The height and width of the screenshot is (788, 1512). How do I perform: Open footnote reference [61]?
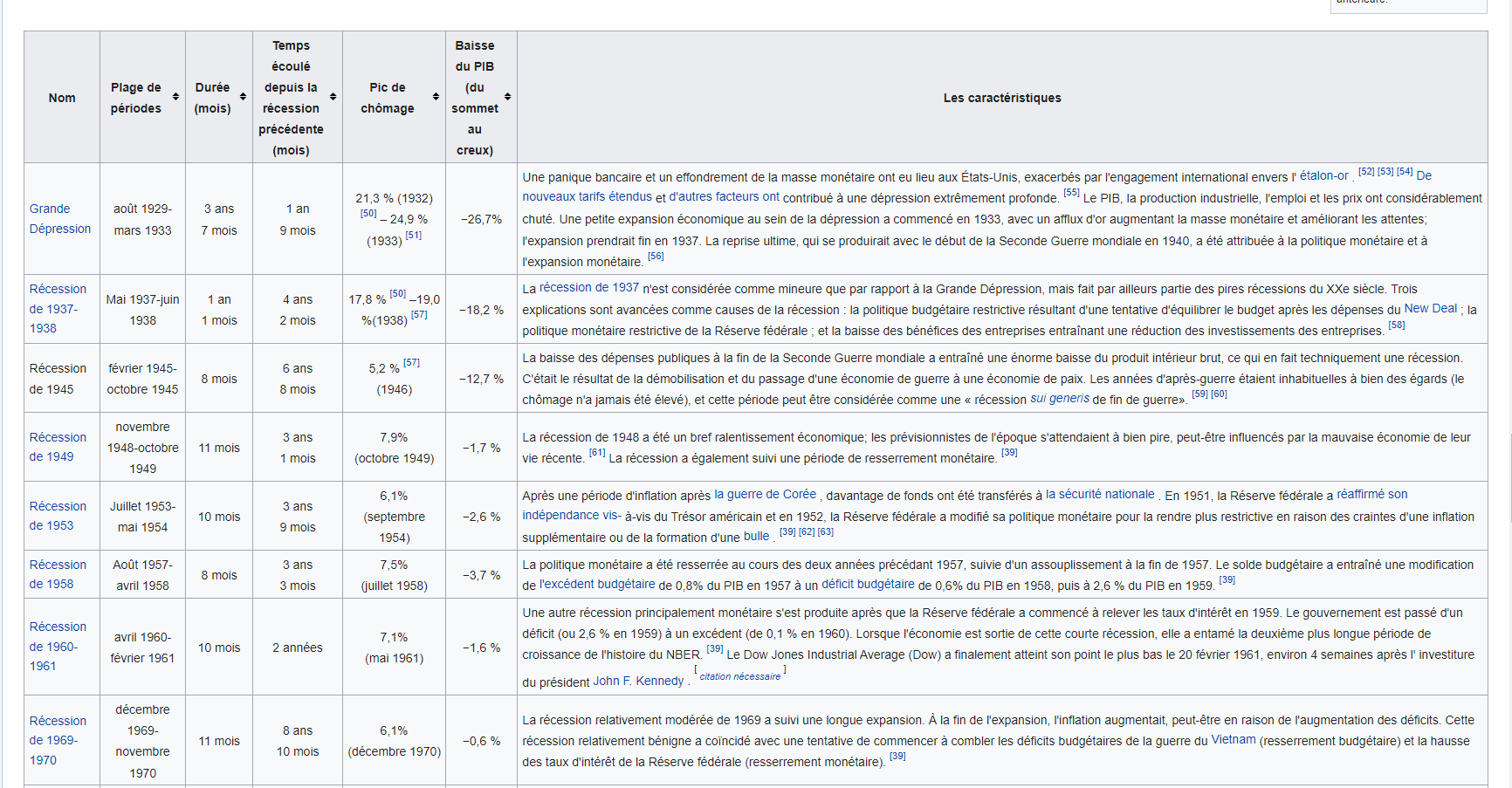[x=597, y=453]
